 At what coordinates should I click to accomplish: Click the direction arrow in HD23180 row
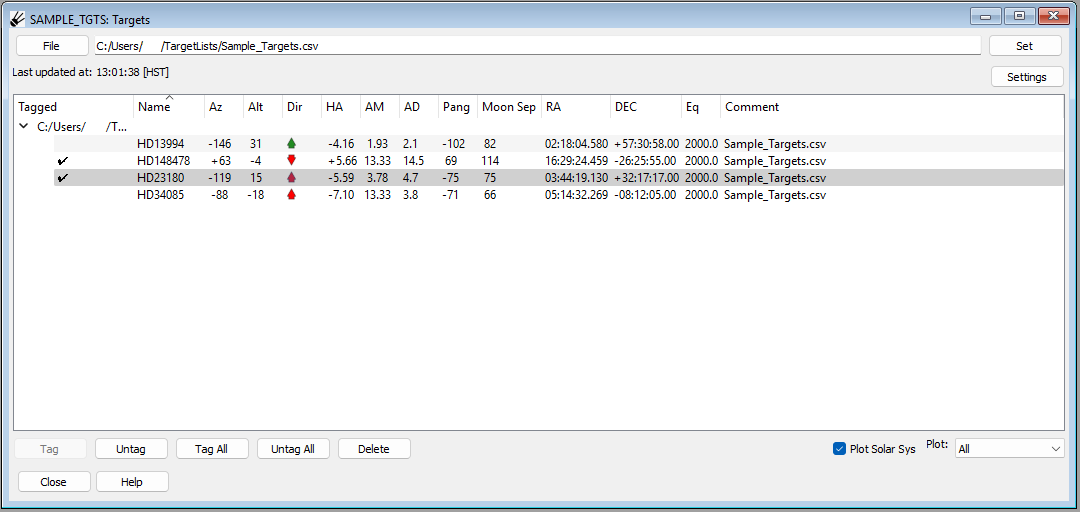pyautogui.click(x=291, y=178)
